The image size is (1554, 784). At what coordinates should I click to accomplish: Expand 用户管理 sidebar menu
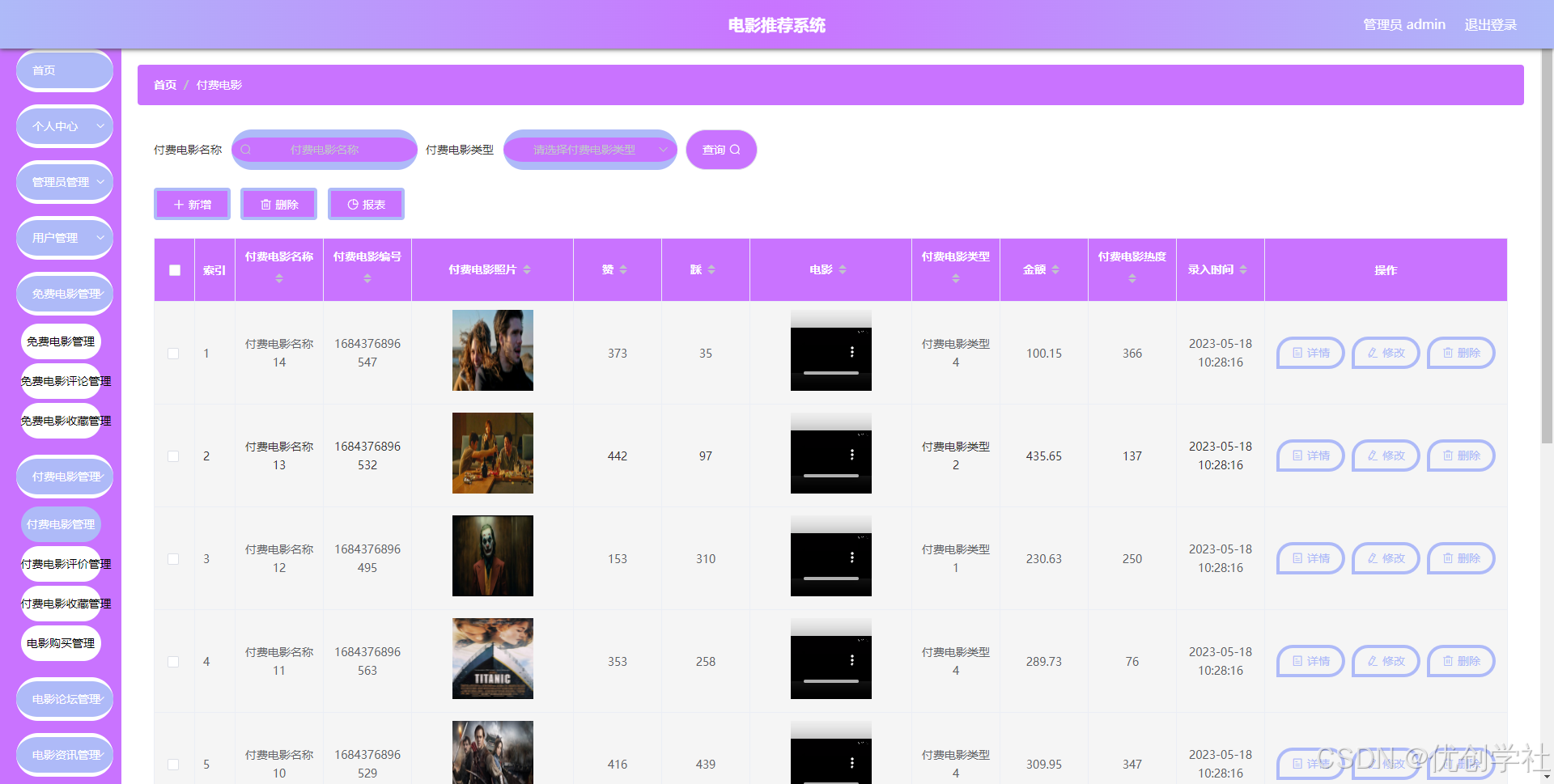pyautogui.click(x=65, y=238)
